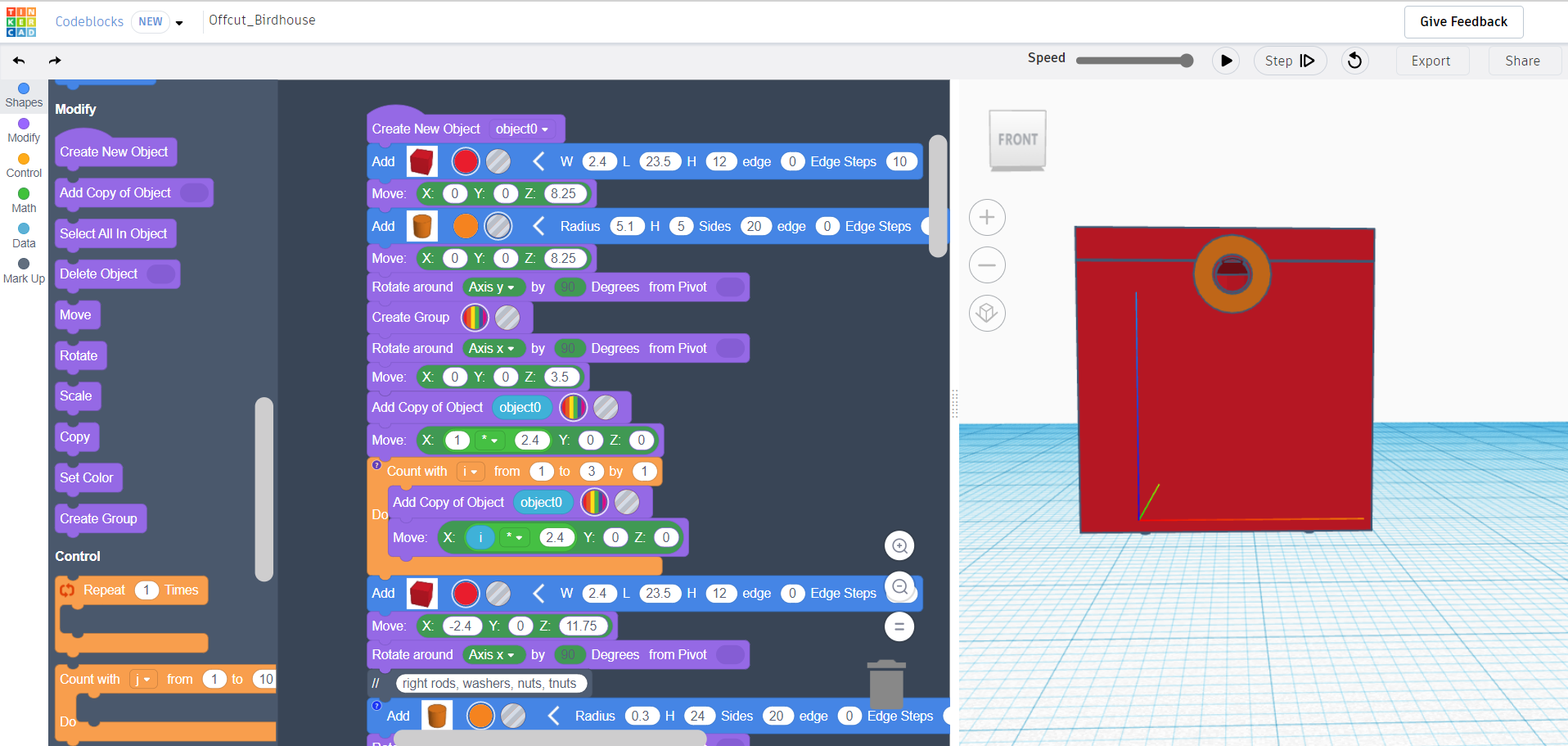
Task: Click the Offcut_Birdhouse project title field
Action: point(262,20)
